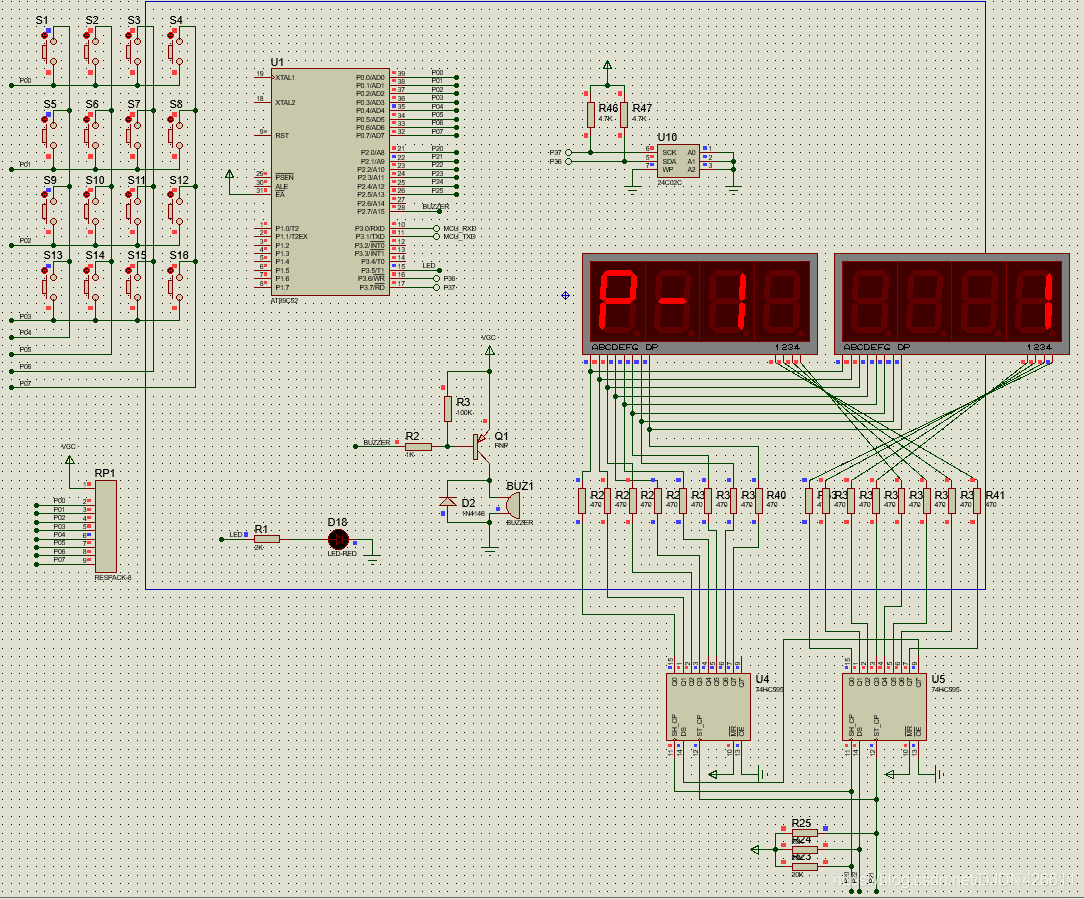This screenshot has height=899, width=1084.
Task: Click push button switch S7
Action: (133, 136)
